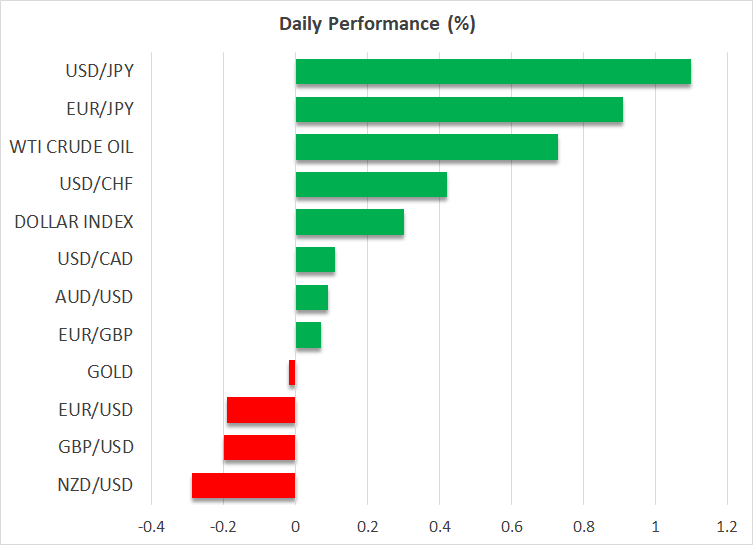Select the GOLD category label
The height and width of the screenshot is (545, 753).
coord(110,372)
